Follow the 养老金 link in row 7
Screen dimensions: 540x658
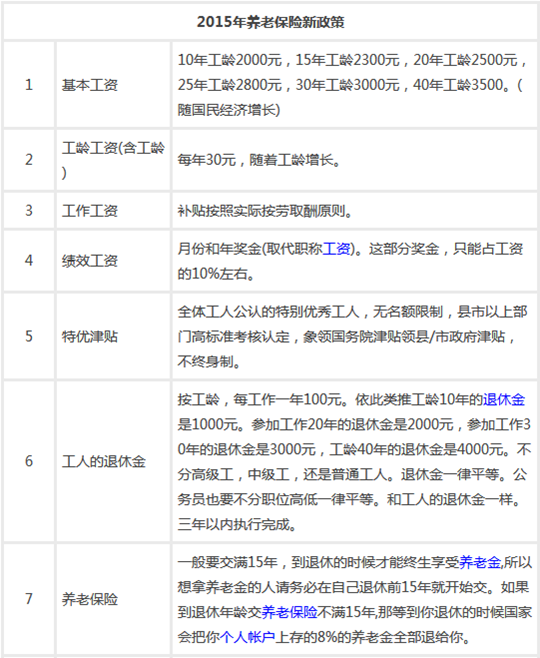click(x=480, y=562)
